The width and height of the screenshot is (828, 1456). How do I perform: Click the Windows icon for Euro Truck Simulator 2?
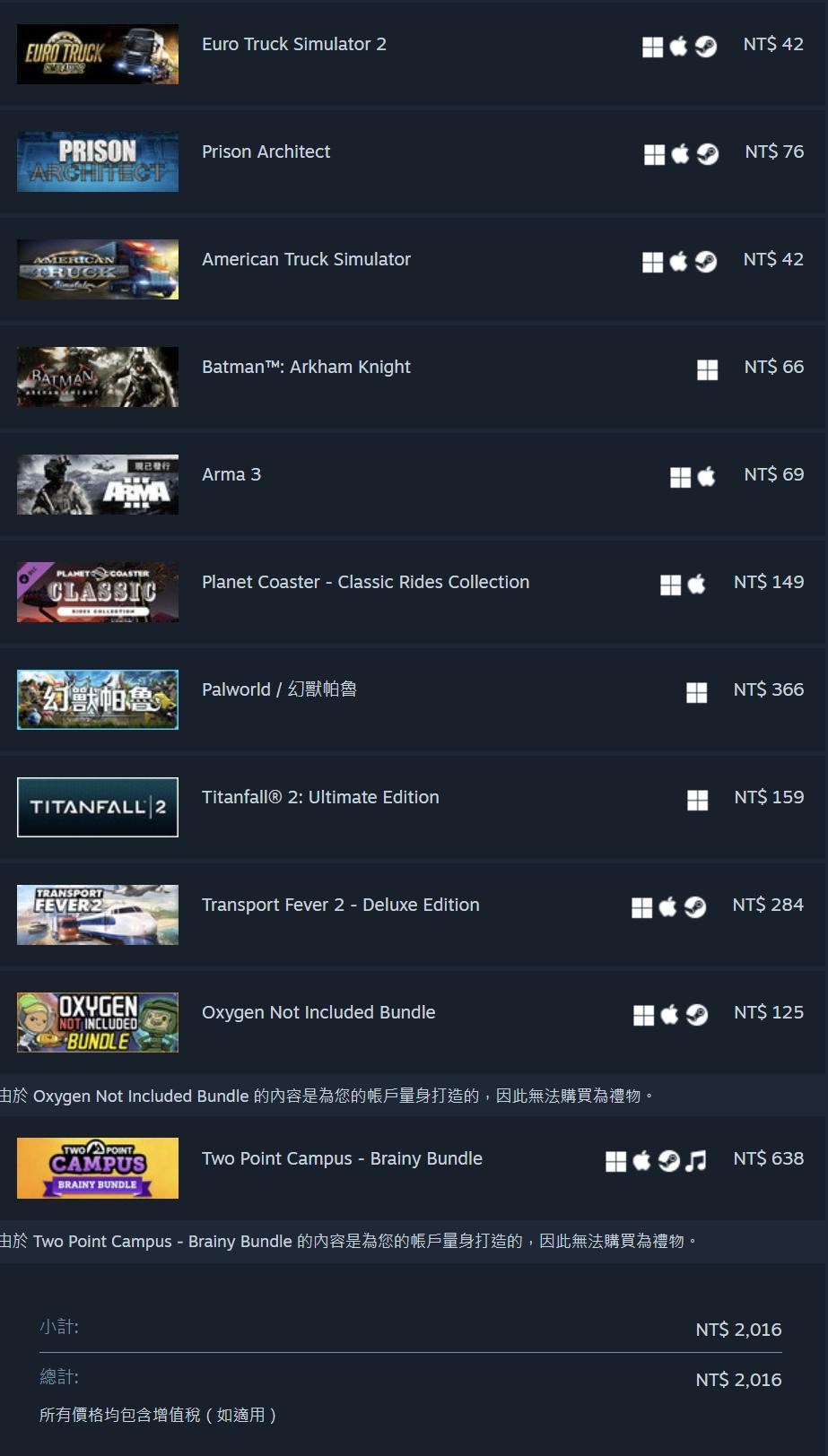[652, 47]
